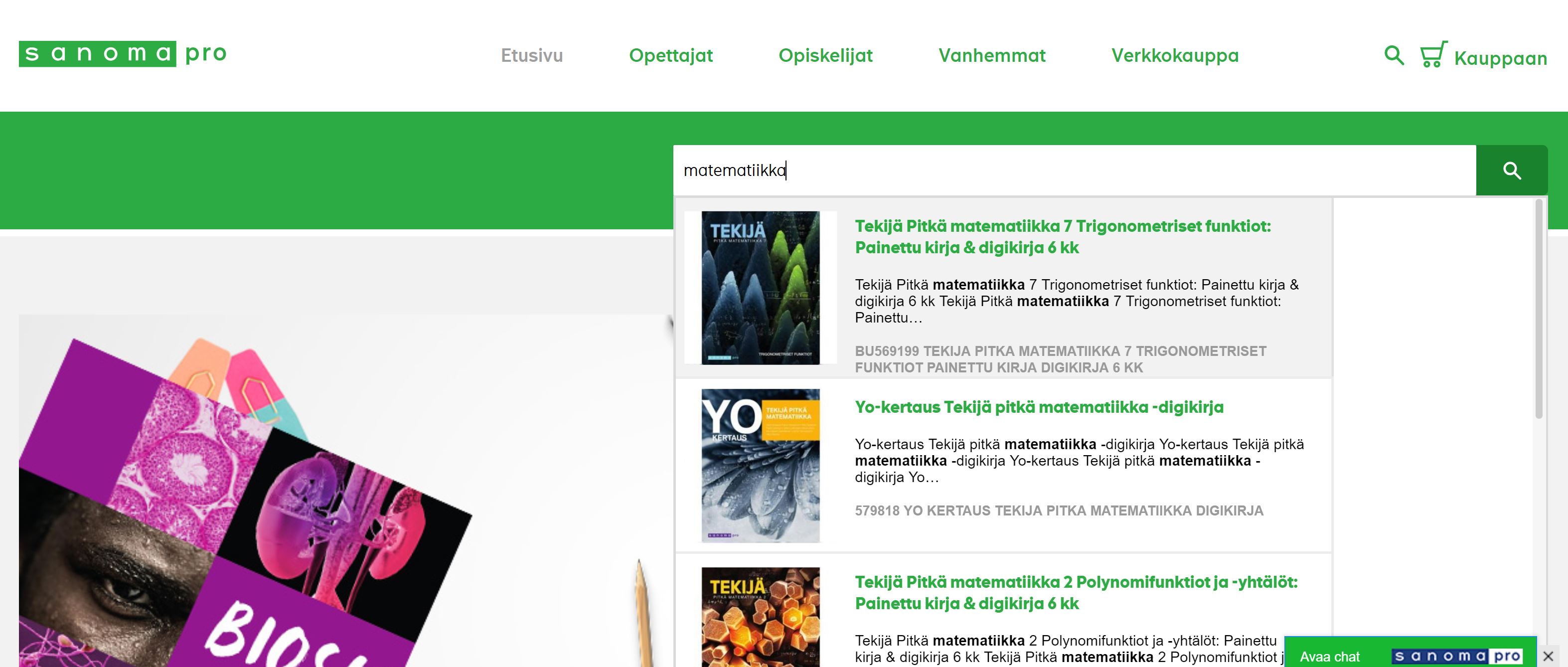Submit search with green magnifier button
This screenshot has width=1568, height=667.
pyautogui.click(x=1511, y=170)
